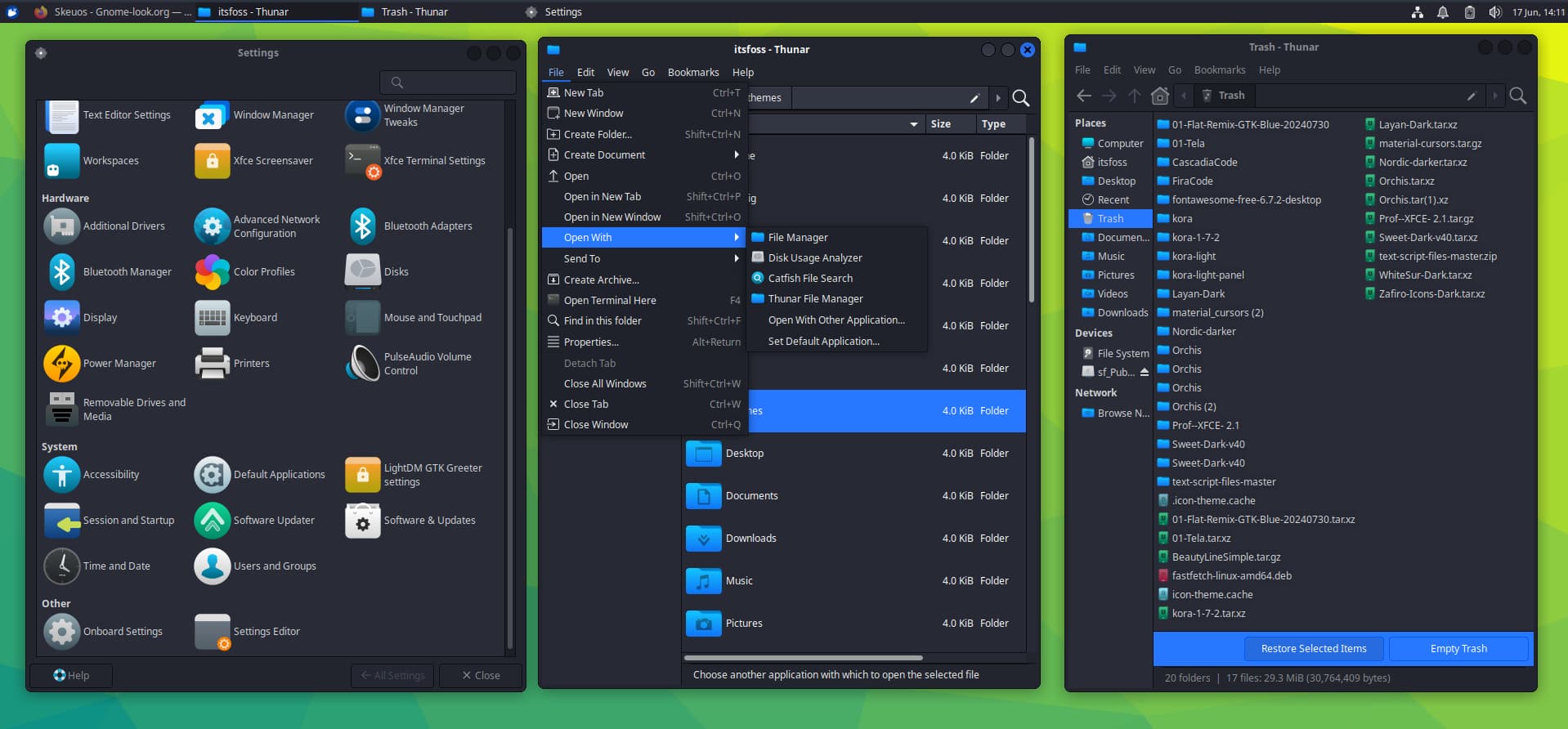
Task: Open Advanced Network Configuration icon
Action: tap(212, 226)
